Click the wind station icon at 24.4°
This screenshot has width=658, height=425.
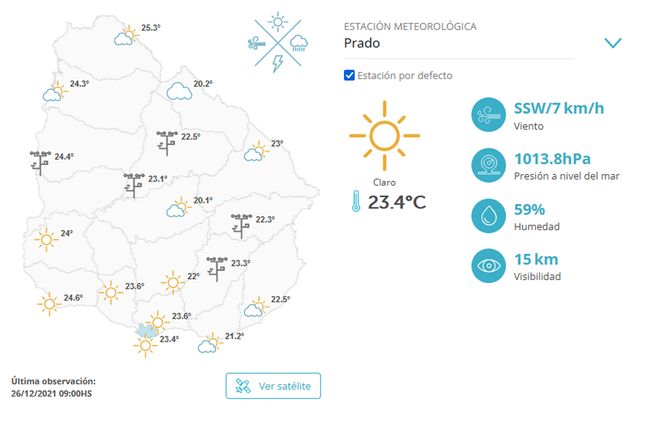tap(40, 162)
